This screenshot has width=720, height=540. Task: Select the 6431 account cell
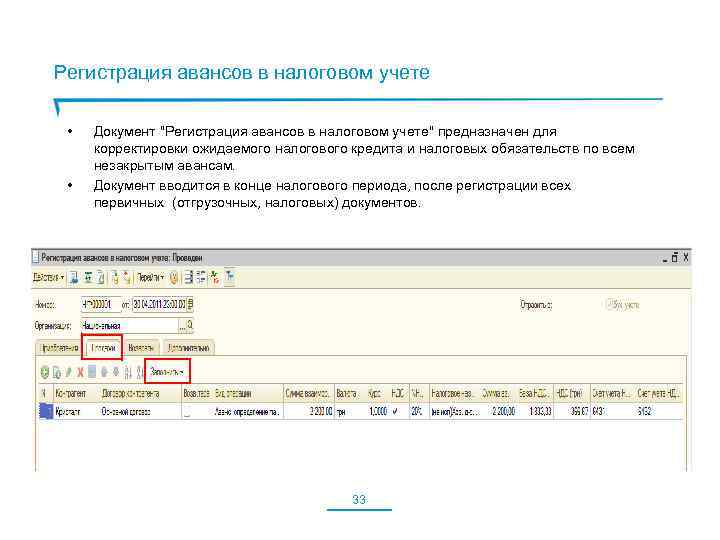click(x=613, y=411)
